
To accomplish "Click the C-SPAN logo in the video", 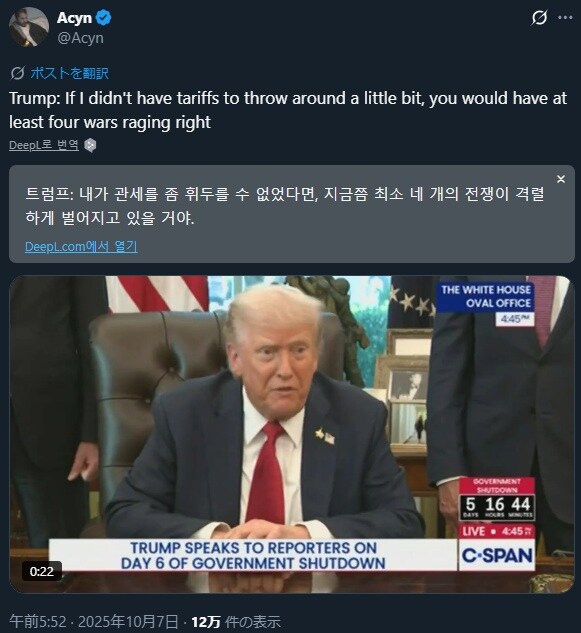I will 497,555.
